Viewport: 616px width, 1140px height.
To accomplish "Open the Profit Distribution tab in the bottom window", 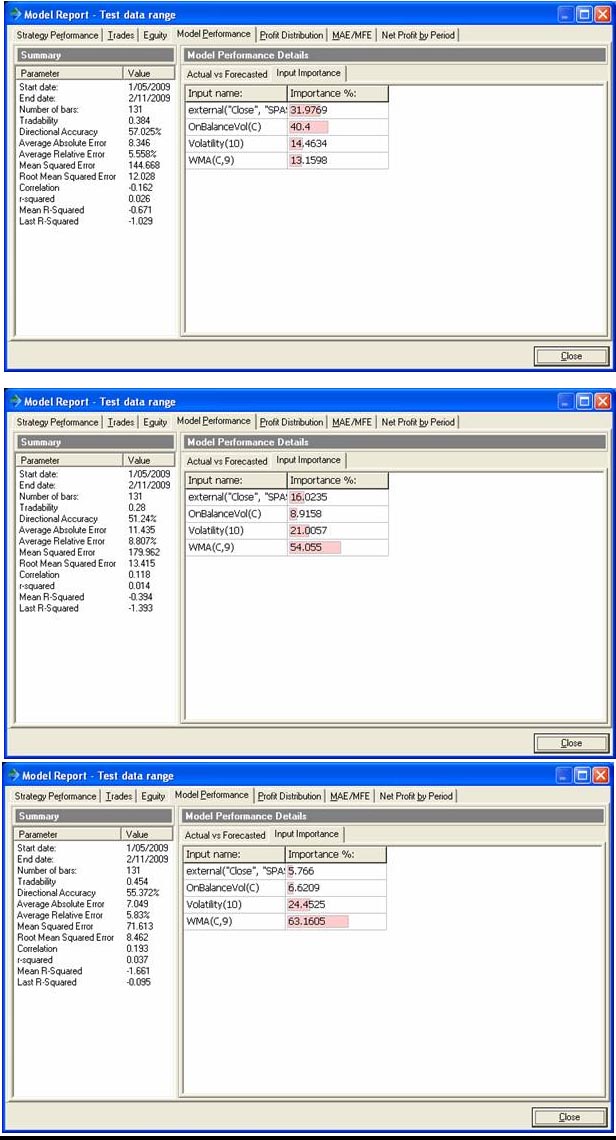I will (290, 796).
